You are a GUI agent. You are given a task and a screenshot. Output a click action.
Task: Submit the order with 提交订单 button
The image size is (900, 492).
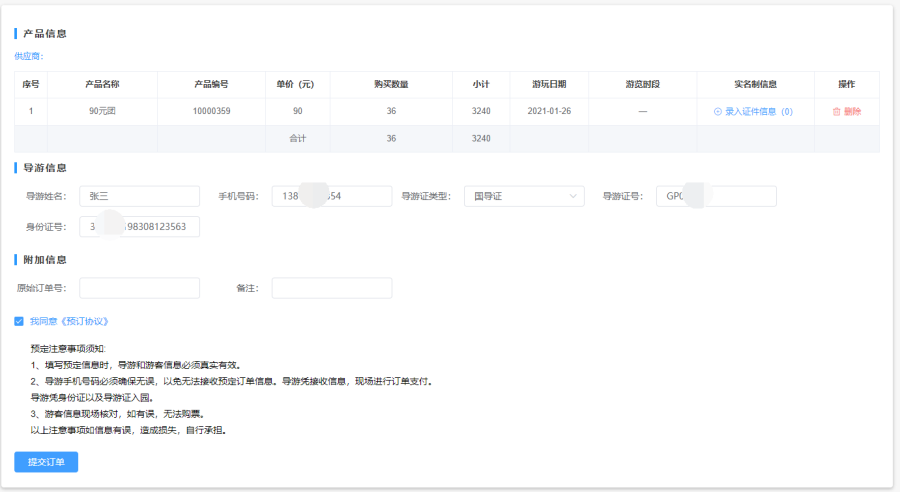coord(46,462)
